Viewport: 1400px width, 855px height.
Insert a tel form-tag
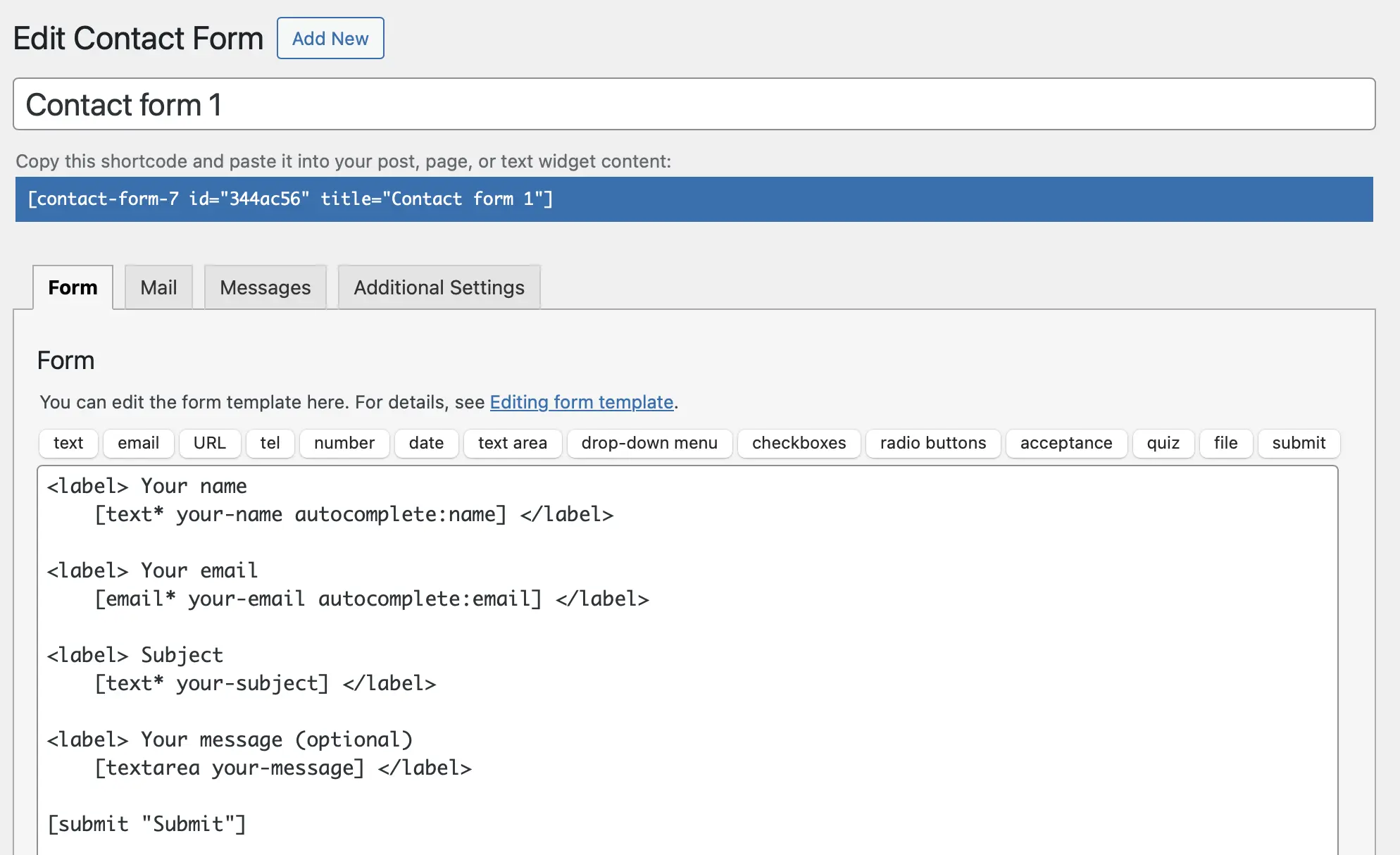270,443
